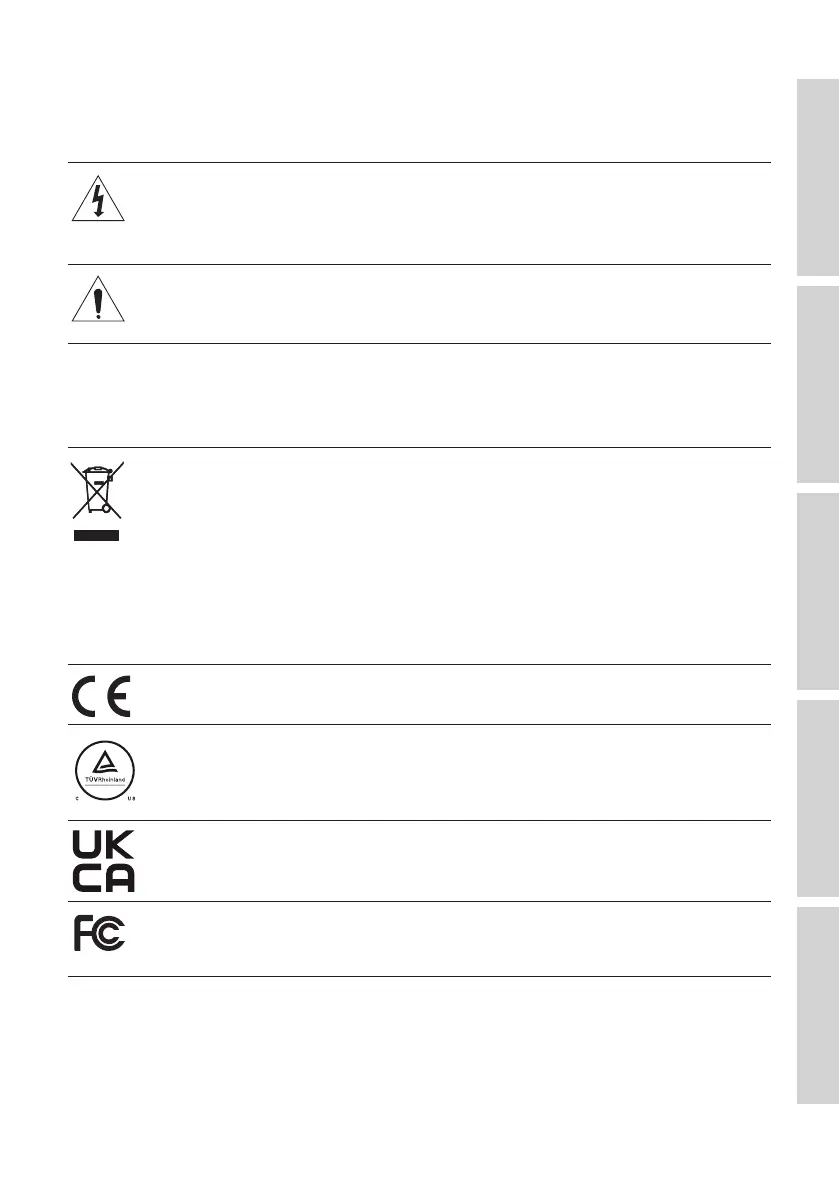
Task: Click the horizontal divider line above the CE mark
Action: pyautogui.click(x=419, y=664)
